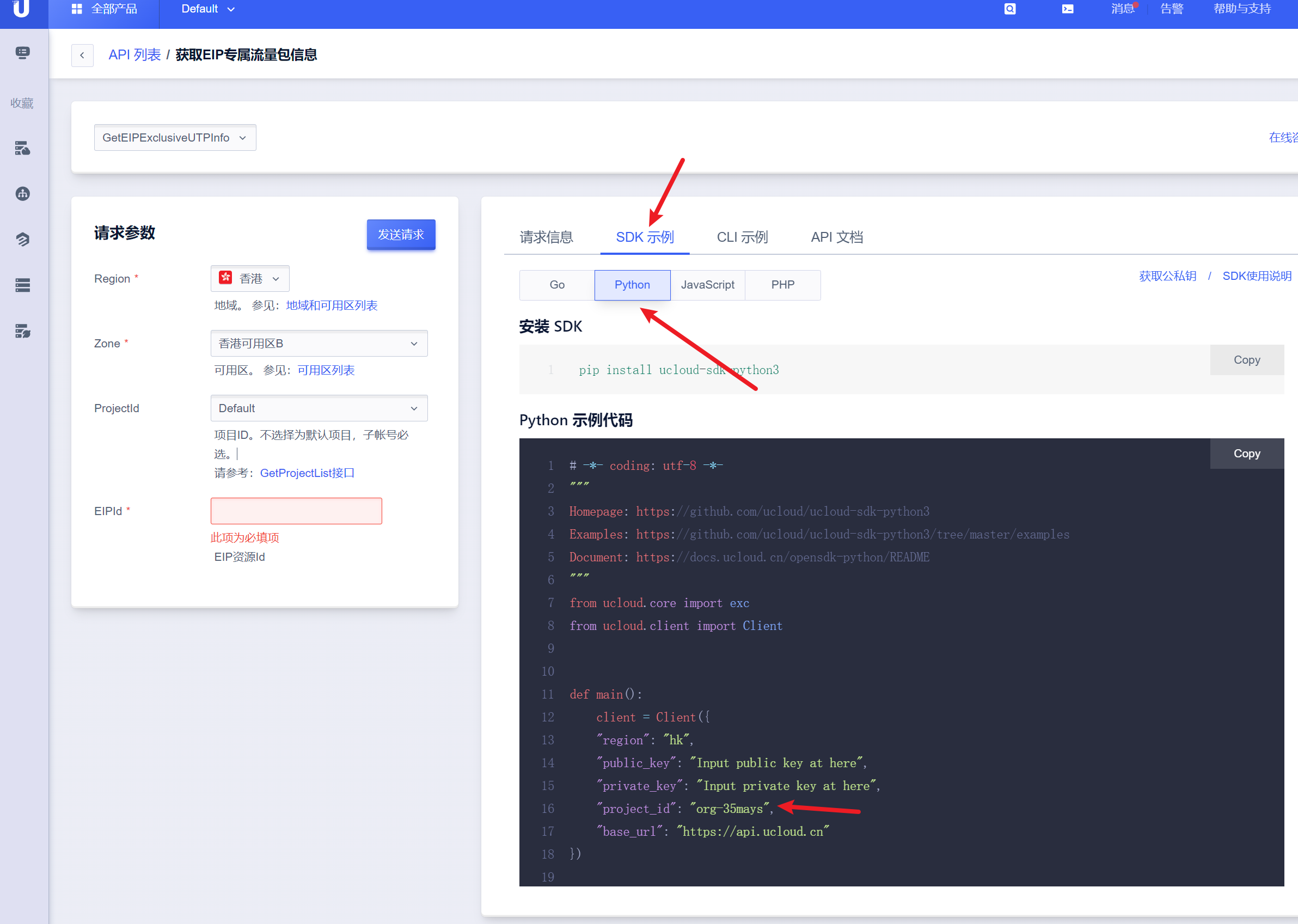
Task: Switch to the CLI 示例 tab
Action: (x=742, y=237)
